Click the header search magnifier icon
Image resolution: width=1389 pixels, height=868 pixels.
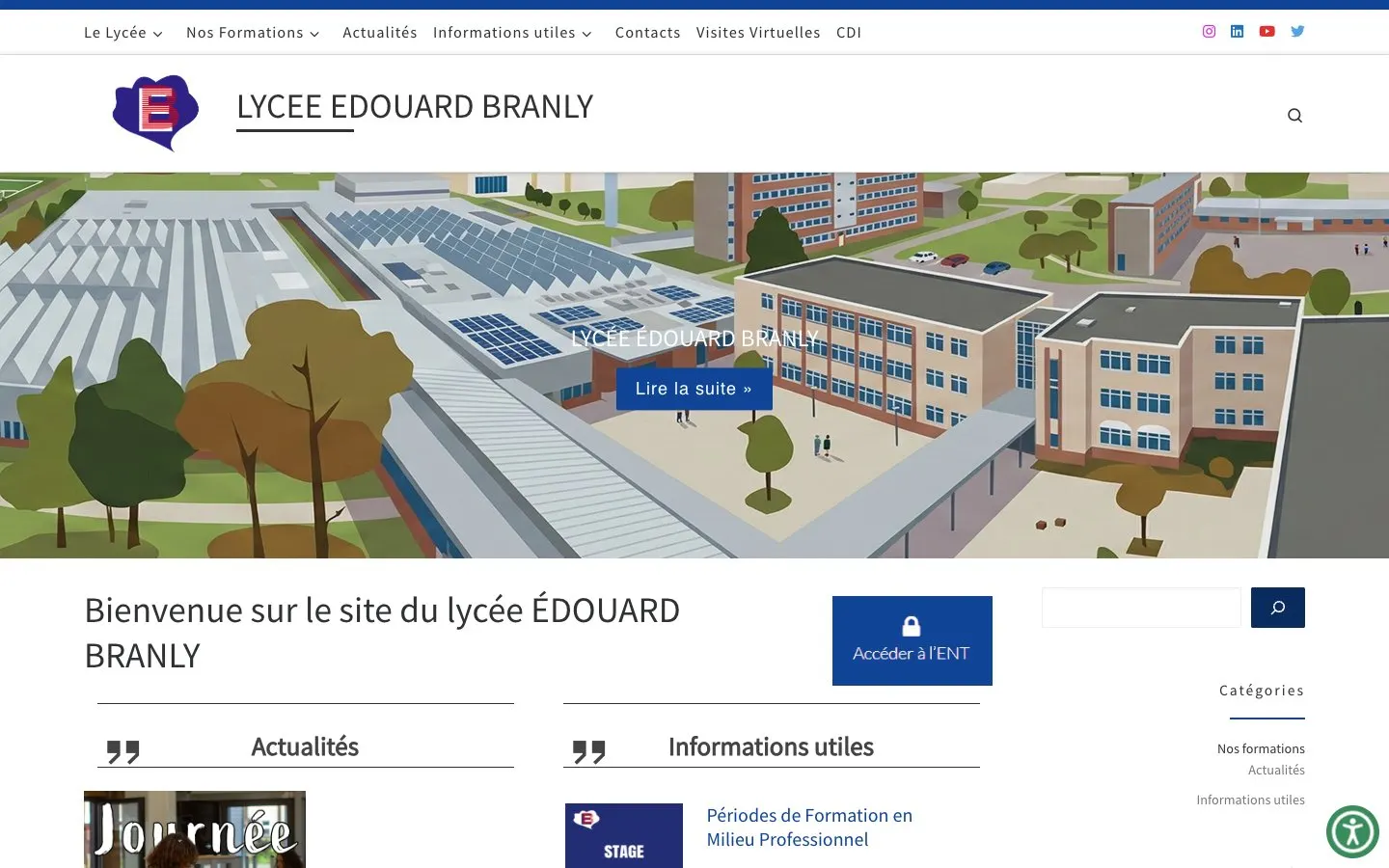click(x=1294, y=116)
